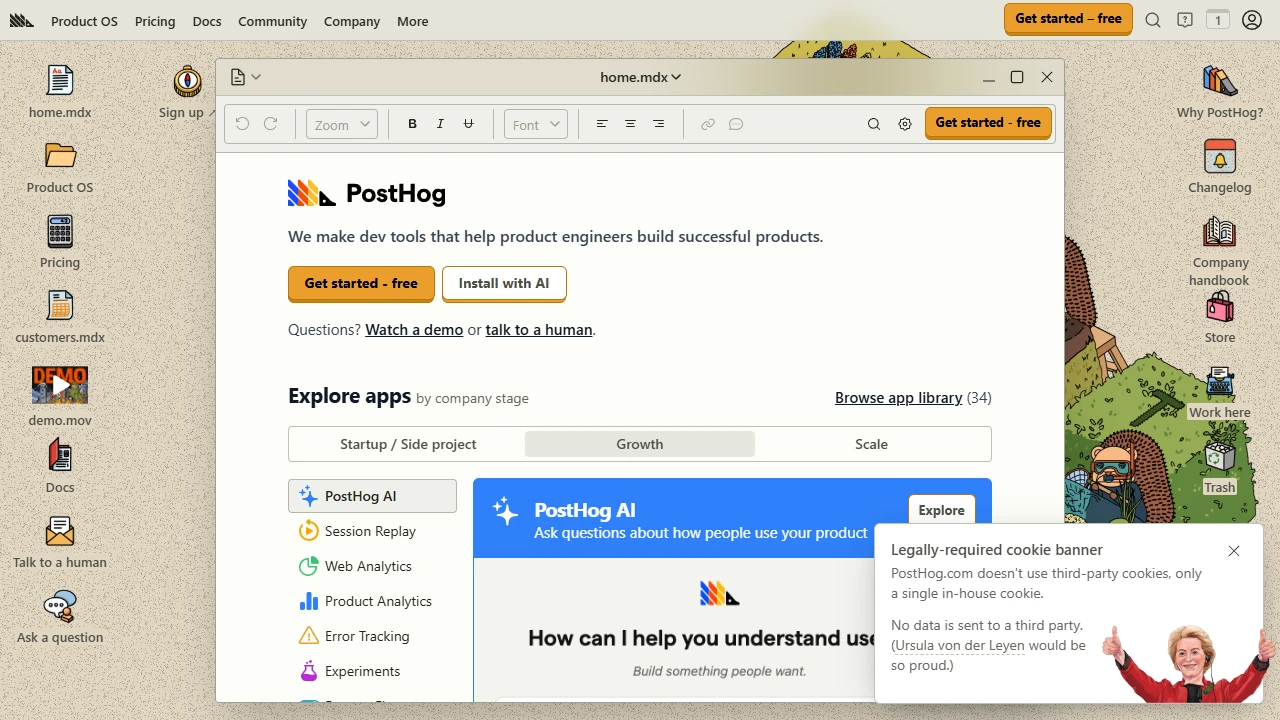Screen dimensions: 1280x720
Task: Toggle bold formatting in the toolbar
Action: pos(412,124)
